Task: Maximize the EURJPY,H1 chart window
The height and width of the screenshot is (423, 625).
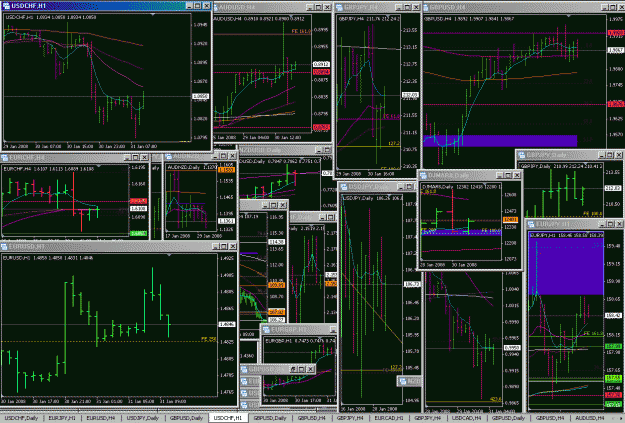Action: click(x=610, y=224)
